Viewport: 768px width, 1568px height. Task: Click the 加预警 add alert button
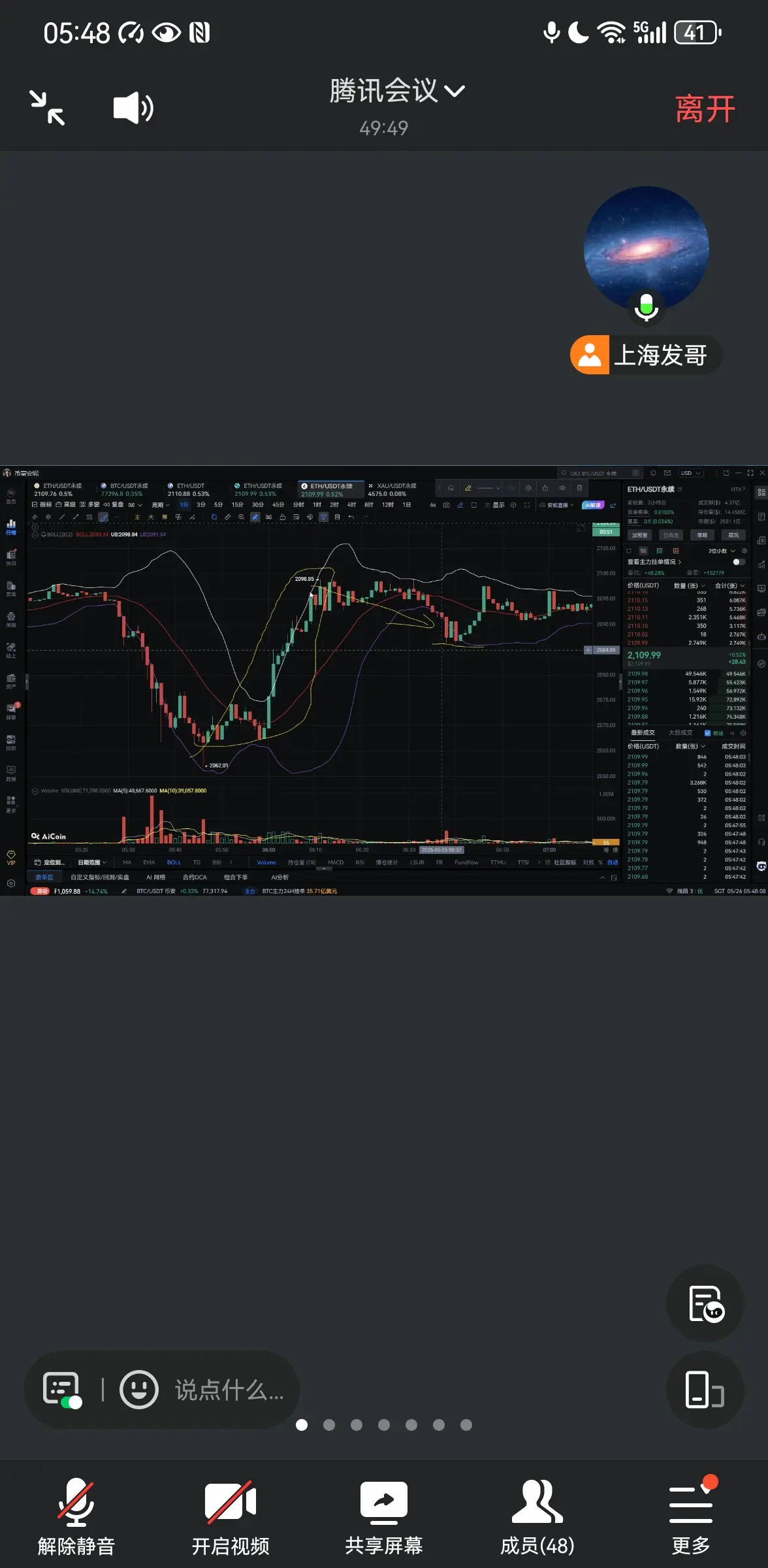click(639, 535)
